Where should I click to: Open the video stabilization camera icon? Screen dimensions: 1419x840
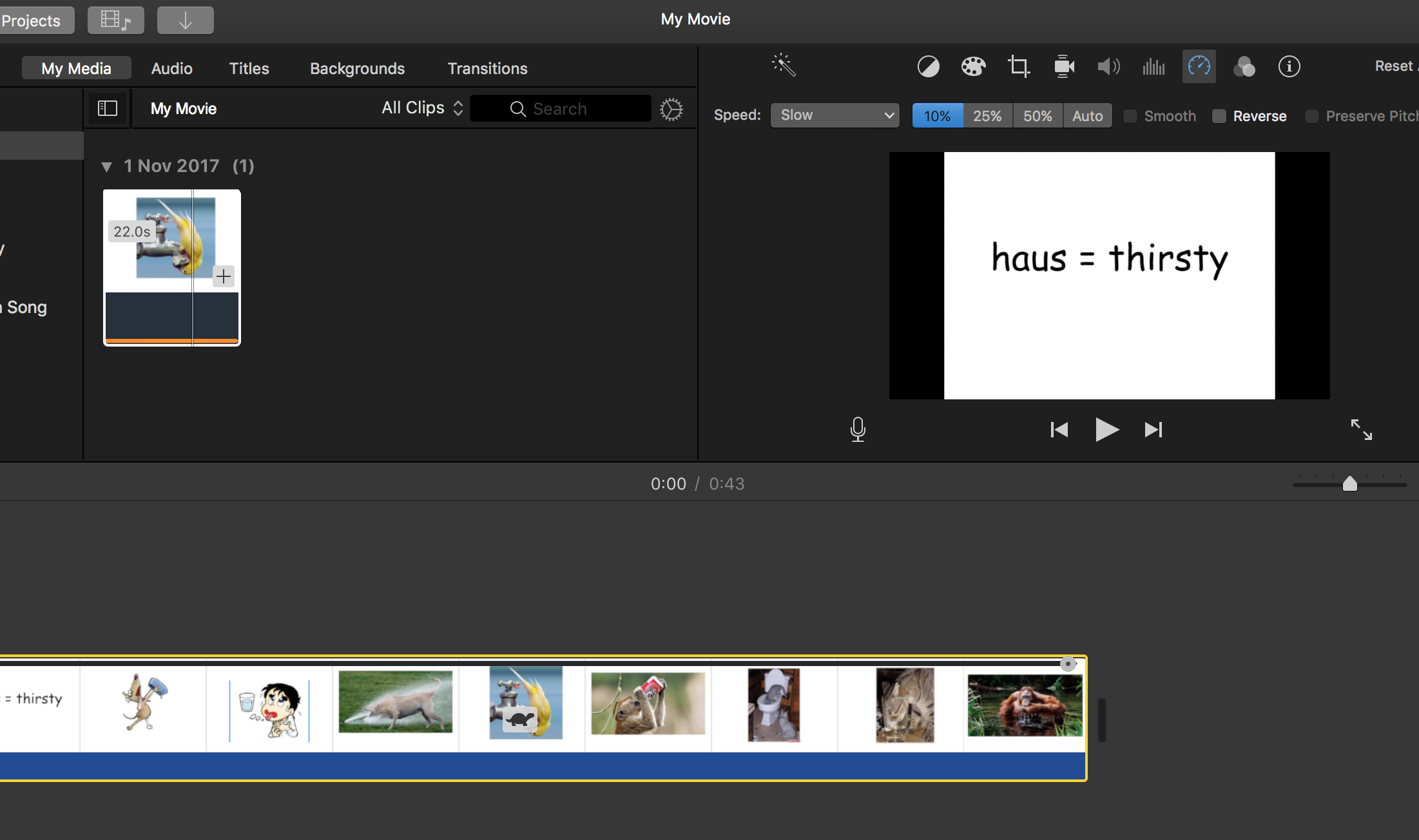[x=1064, y=66]
